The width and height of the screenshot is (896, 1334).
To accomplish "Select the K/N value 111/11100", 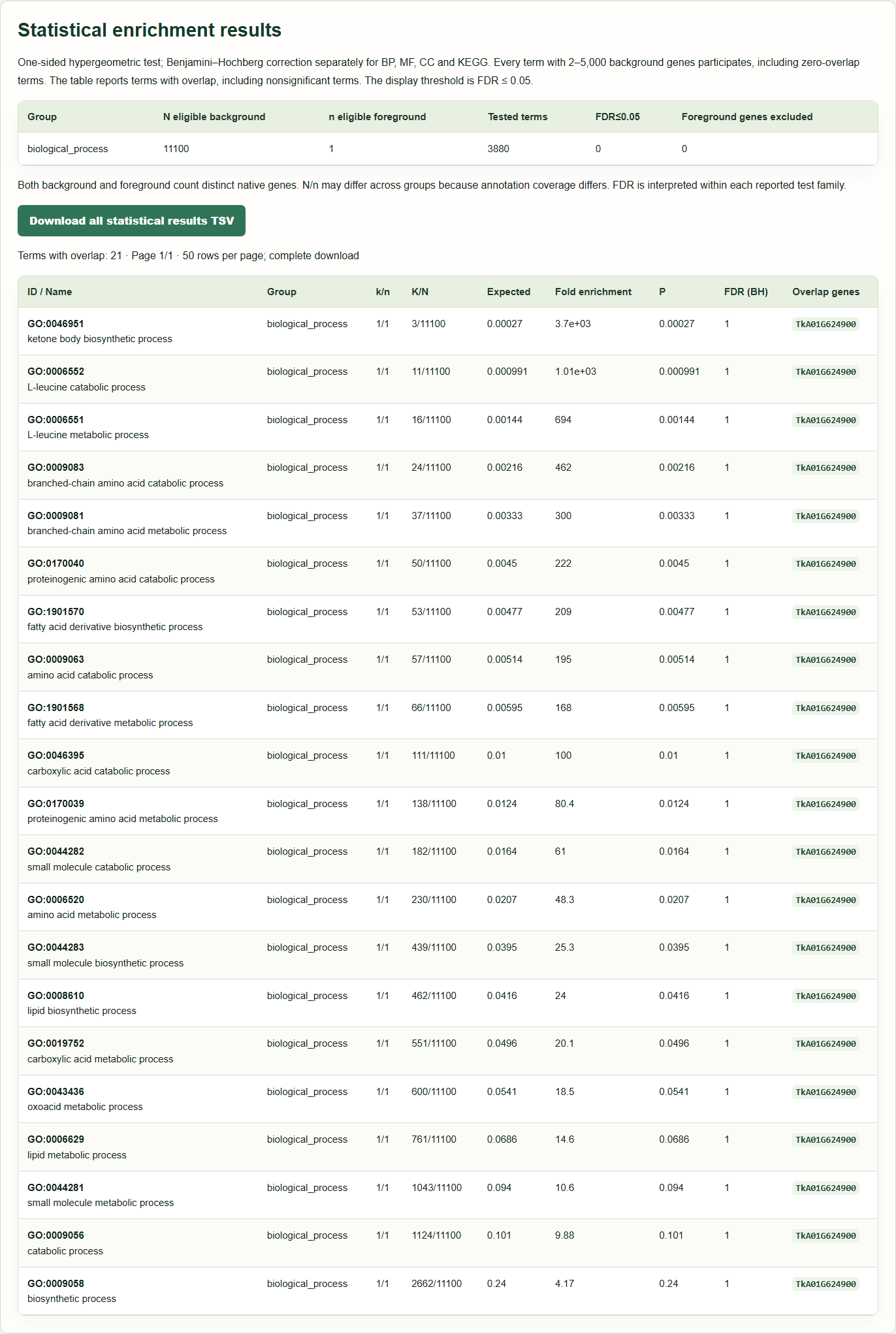I will (433, 755).
